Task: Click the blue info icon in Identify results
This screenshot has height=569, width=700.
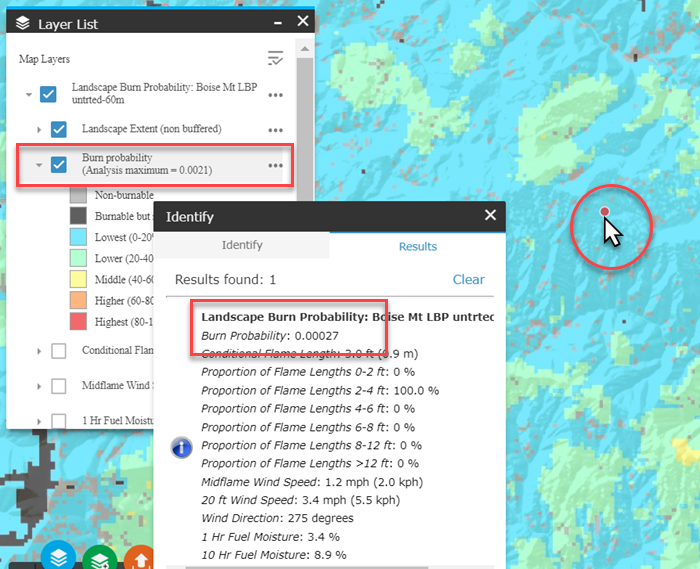Action: coord(182,447)
